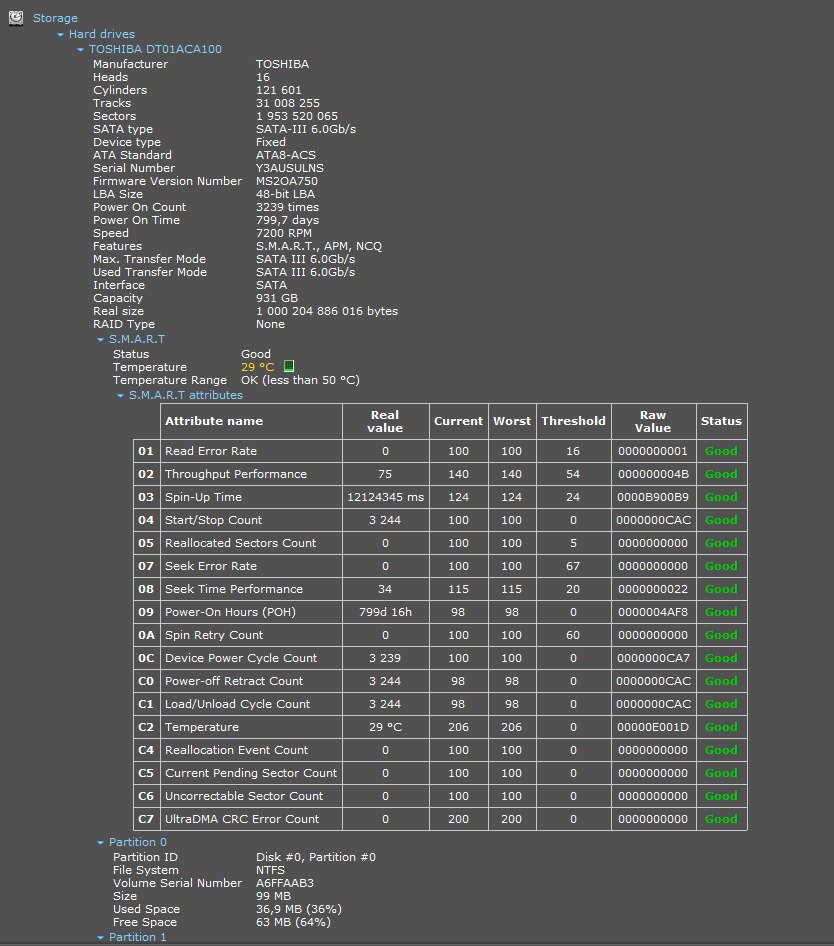Click Used Space 36,9 MB (36%)

299,909
